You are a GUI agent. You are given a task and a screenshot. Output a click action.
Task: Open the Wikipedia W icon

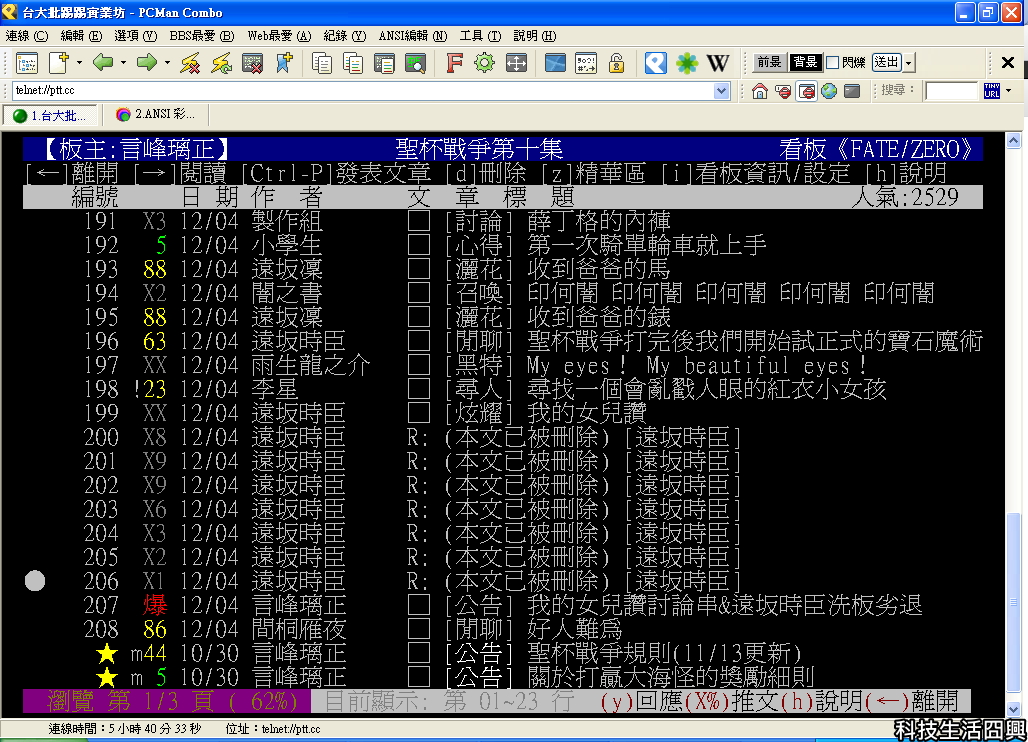click(718, 63)
